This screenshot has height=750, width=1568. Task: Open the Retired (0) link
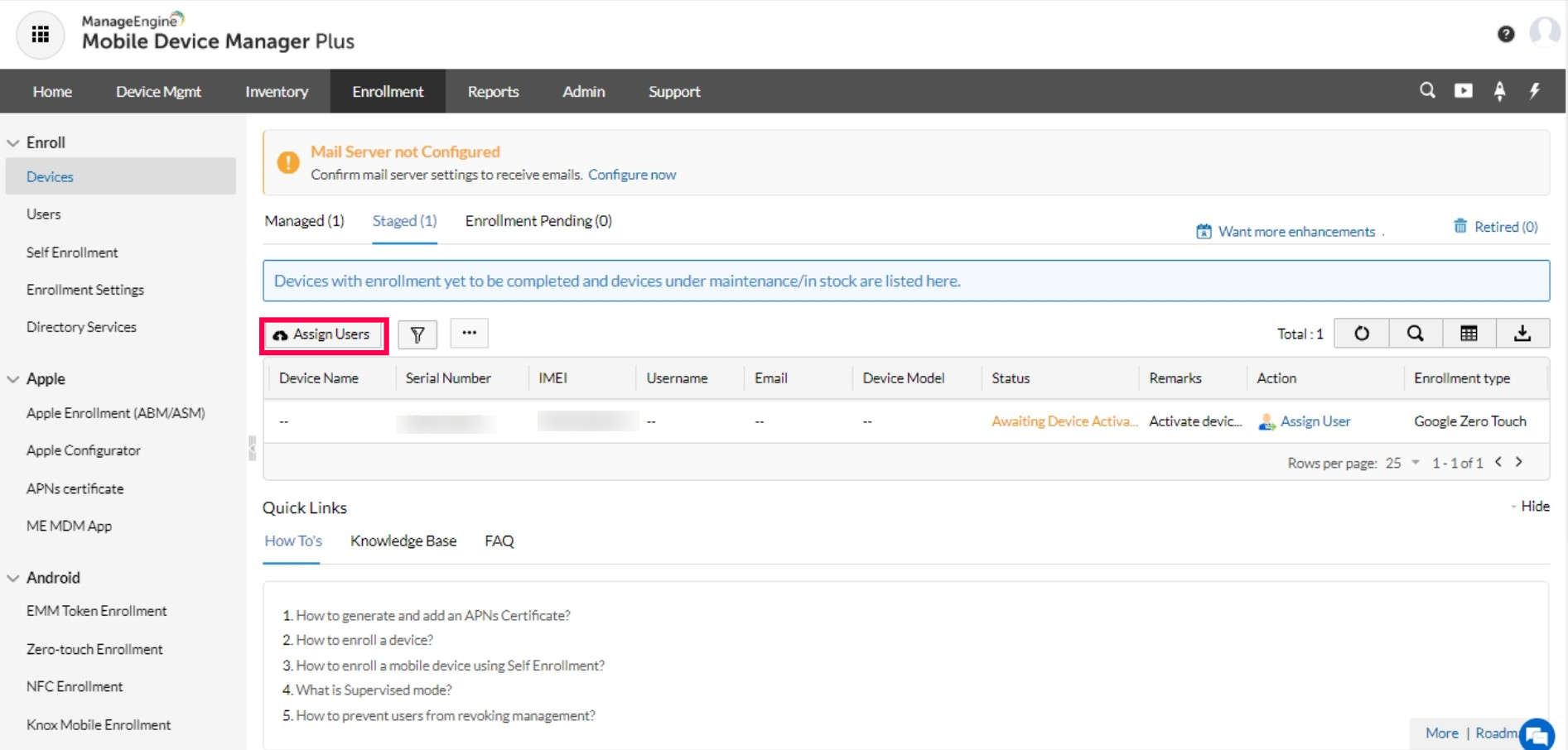1506,227
